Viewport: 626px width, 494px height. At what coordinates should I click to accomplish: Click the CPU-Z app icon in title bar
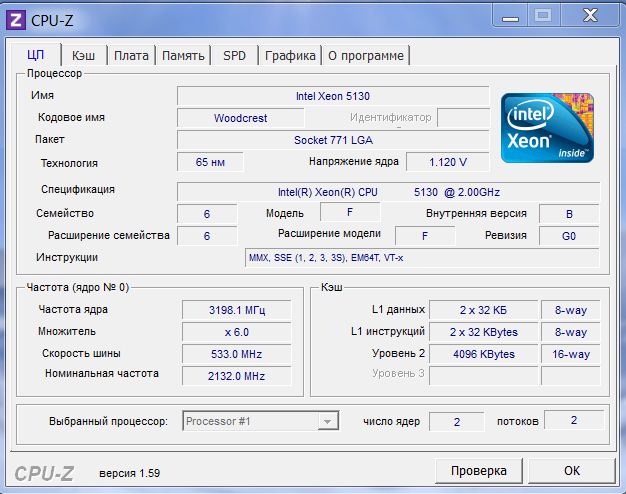[16, 20]
